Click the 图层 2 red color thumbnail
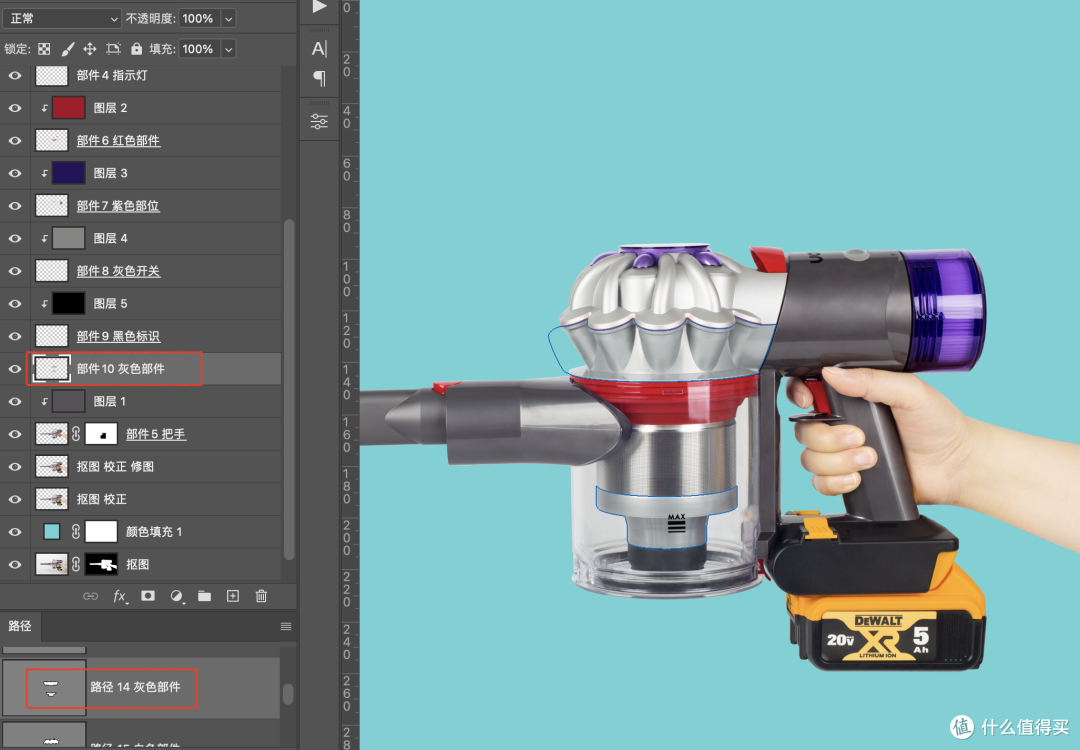Screen dimensions: 1080x750 point(68,108)
